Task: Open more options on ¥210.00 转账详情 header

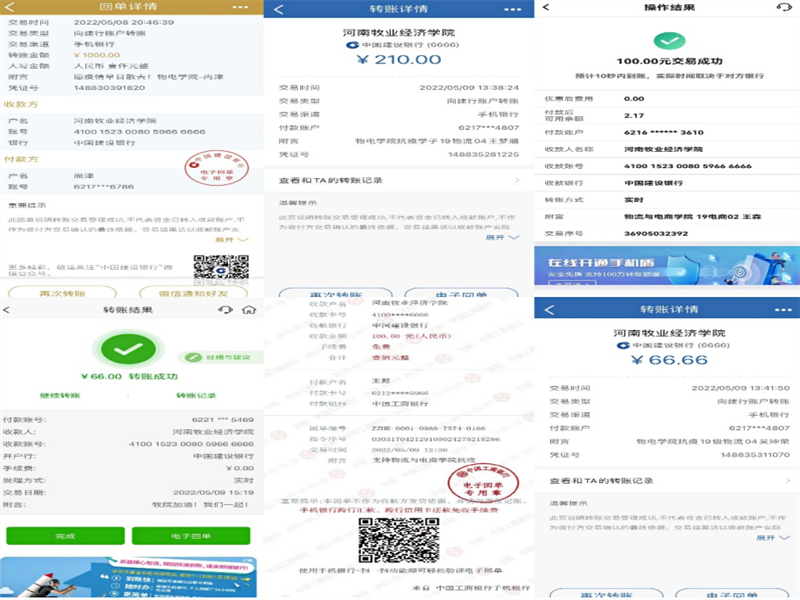Action: (x=513, y=9)
